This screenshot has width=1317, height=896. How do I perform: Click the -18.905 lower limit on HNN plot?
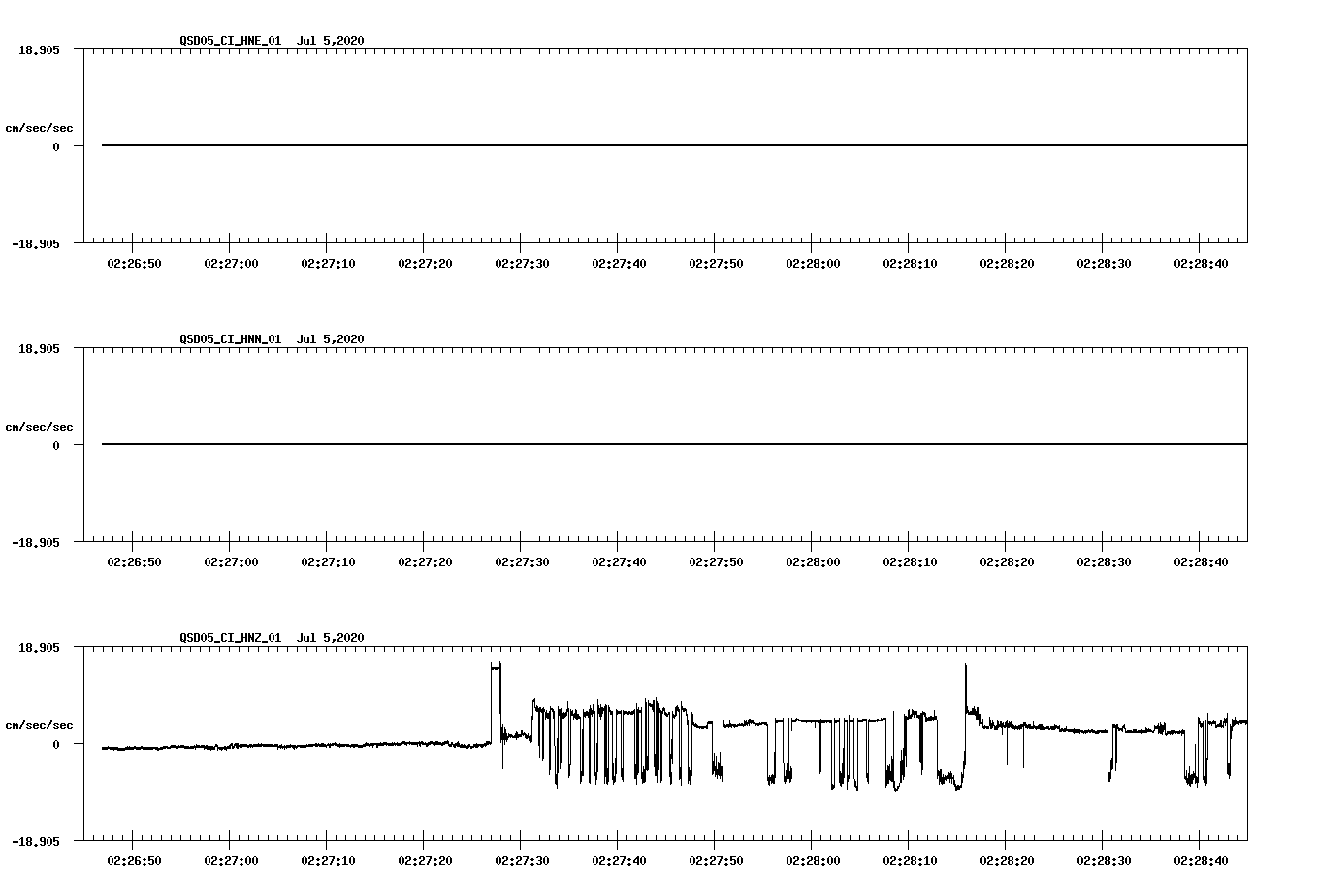(x=35, y=543)
